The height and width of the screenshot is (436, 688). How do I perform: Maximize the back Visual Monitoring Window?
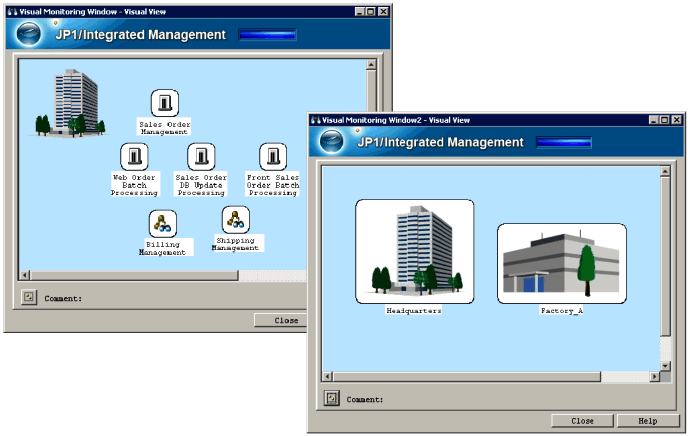coord(371,12)
